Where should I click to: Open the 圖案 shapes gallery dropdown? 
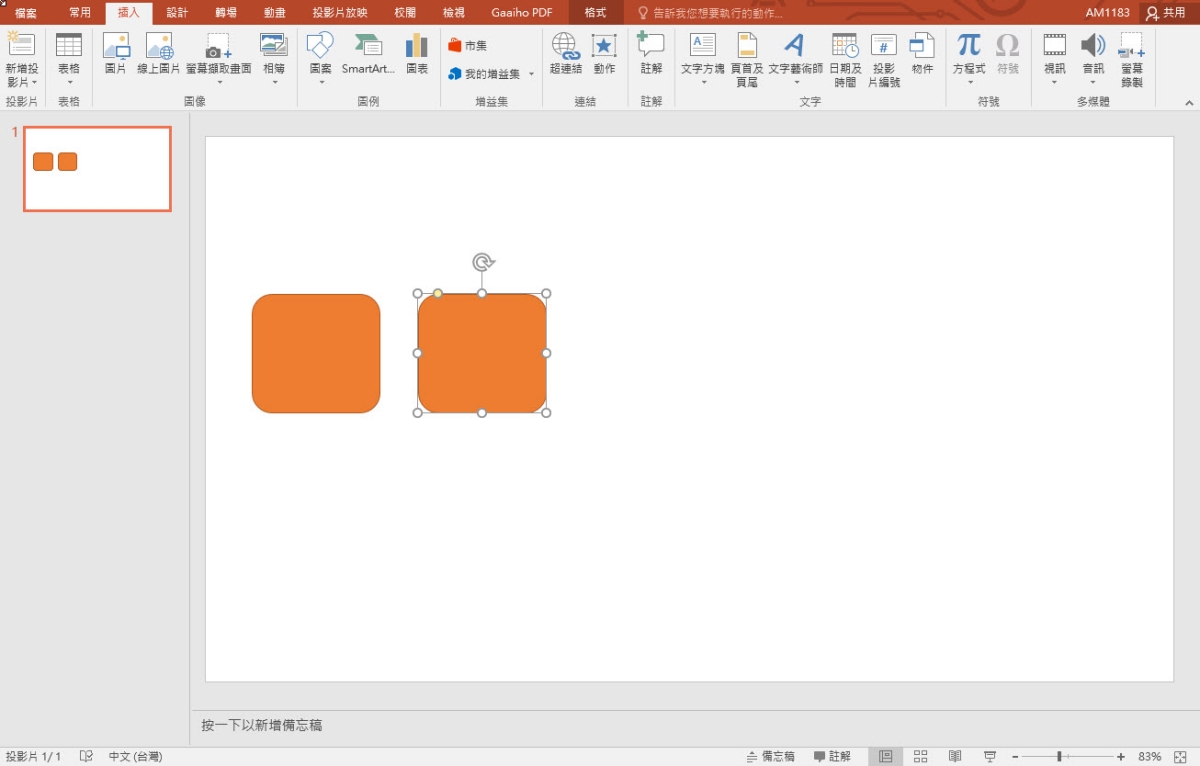tap(320, 80)
